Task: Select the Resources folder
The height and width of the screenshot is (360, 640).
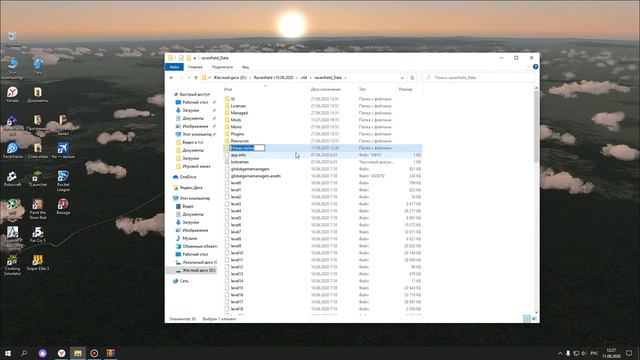Action: pos(240,141)
